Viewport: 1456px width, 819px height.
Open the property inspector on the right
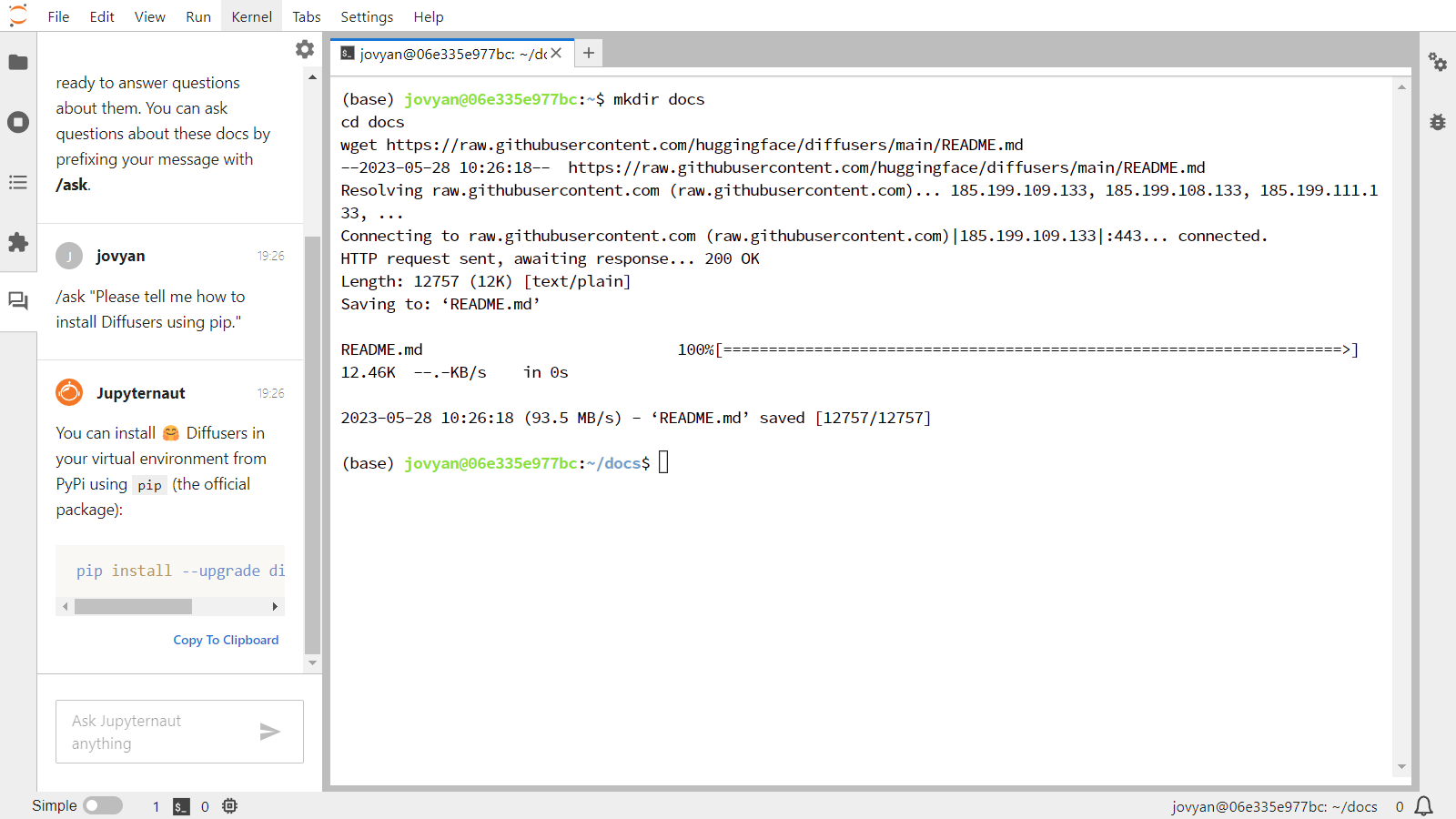tap(1438, 63)
